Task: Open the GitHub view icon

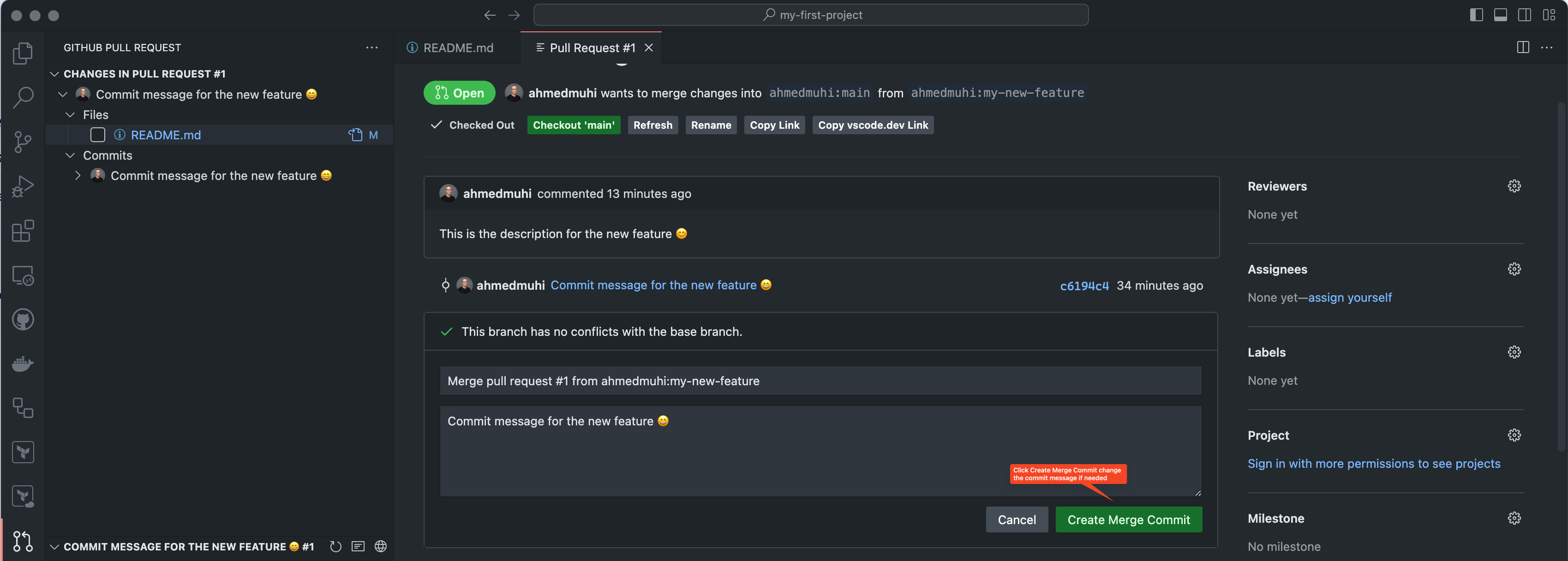Action: (23, 319)
